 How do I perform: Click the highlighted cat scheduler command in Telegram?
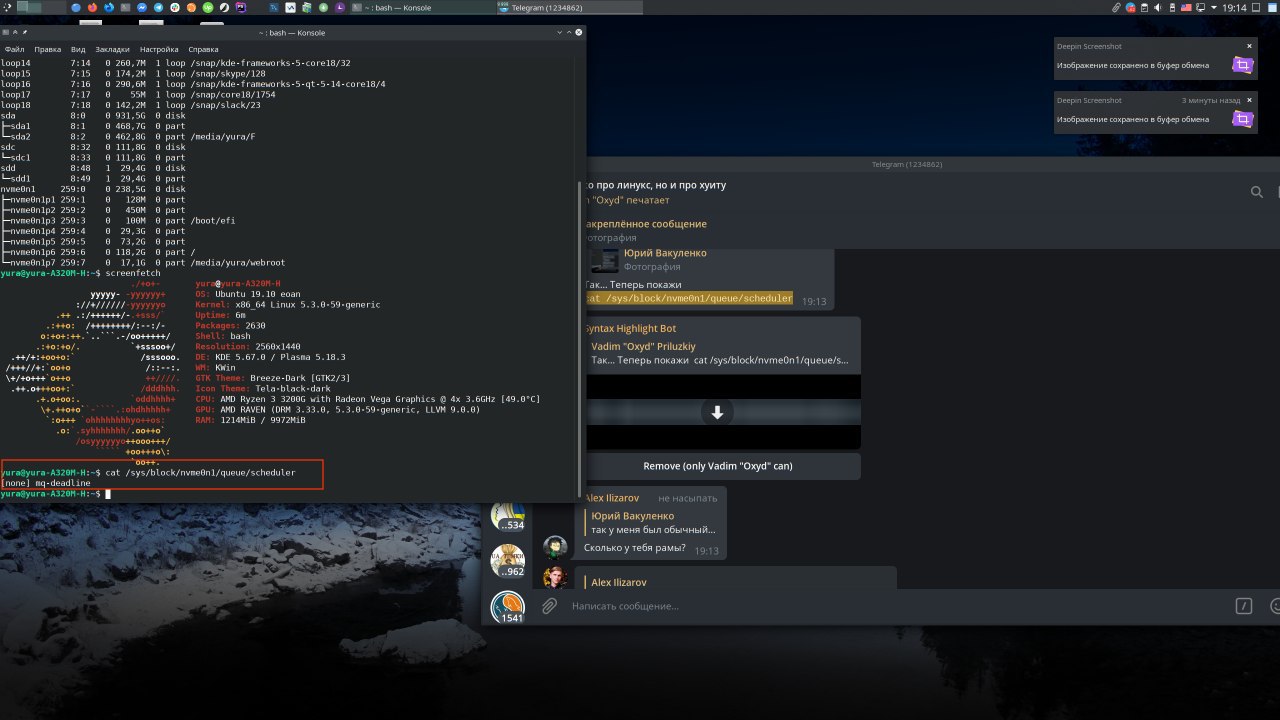[x=689, y=298]
